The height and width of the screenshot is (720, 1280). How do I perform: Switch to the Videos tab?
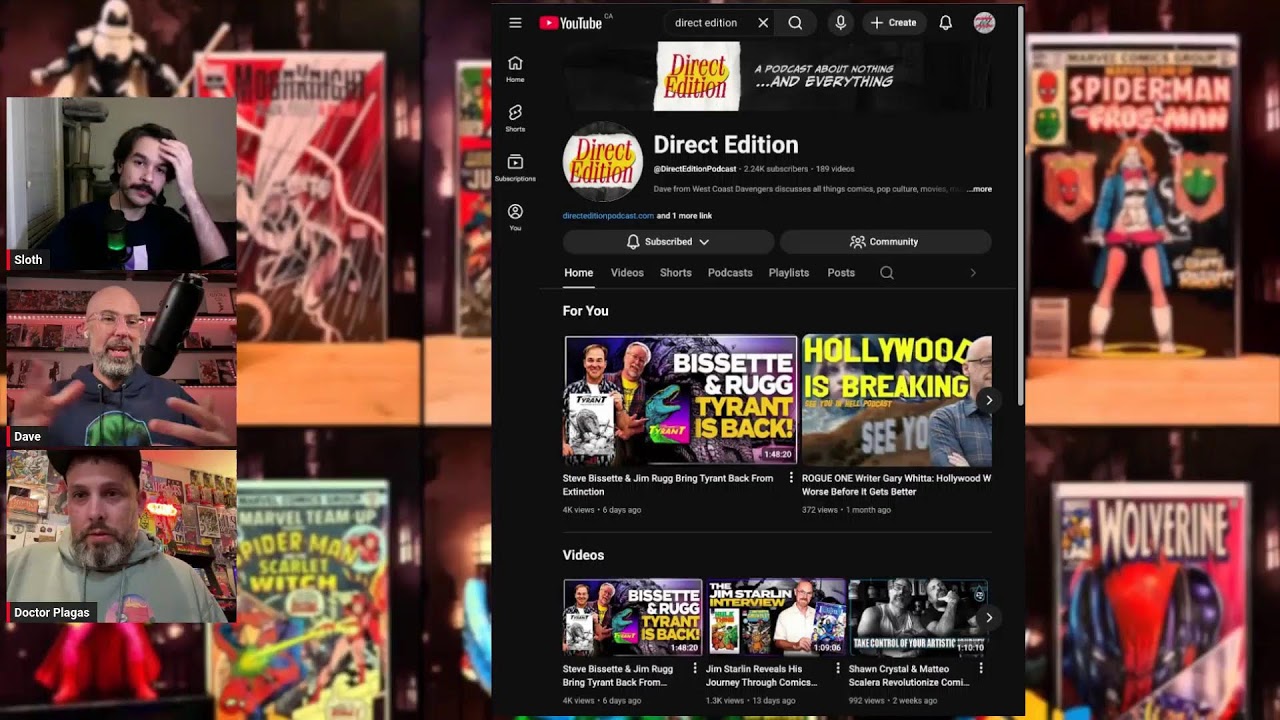click(x=627, y=273)
